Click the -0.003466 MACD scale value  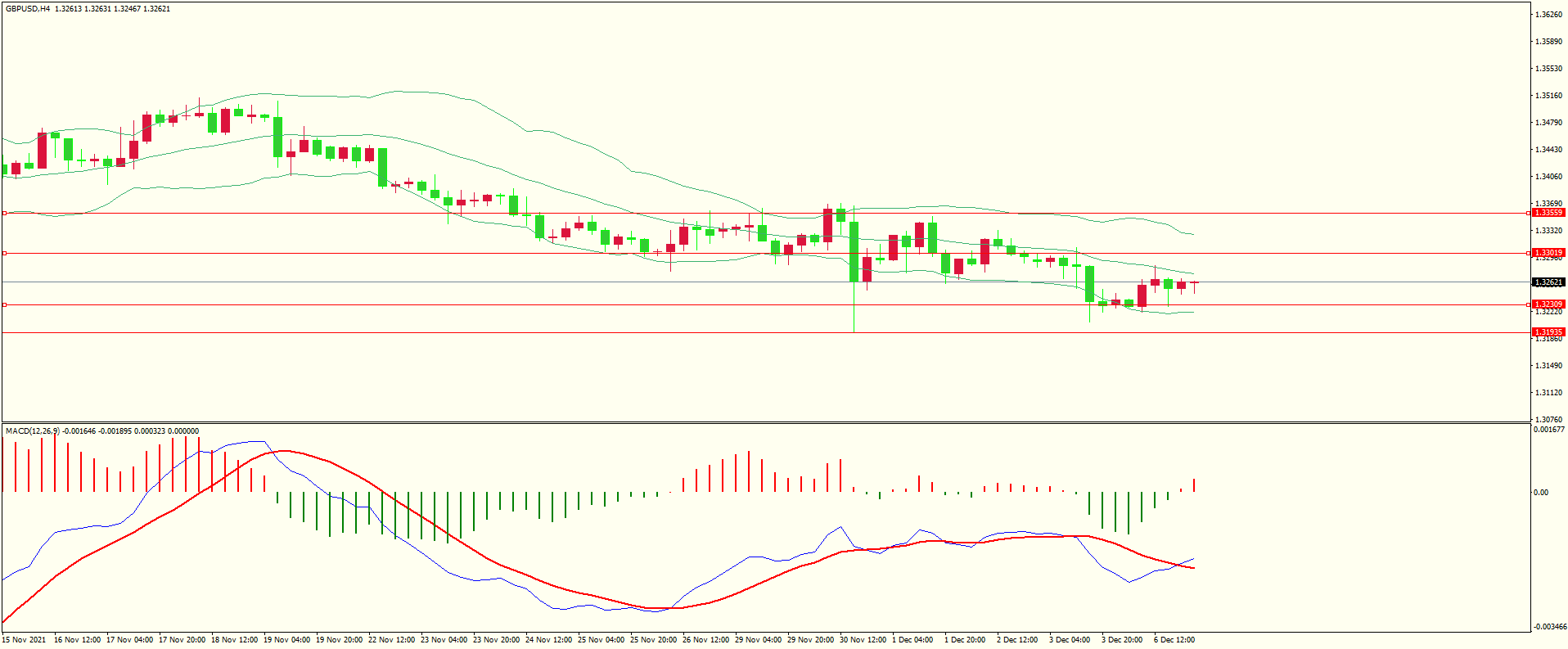(1549, 627)
